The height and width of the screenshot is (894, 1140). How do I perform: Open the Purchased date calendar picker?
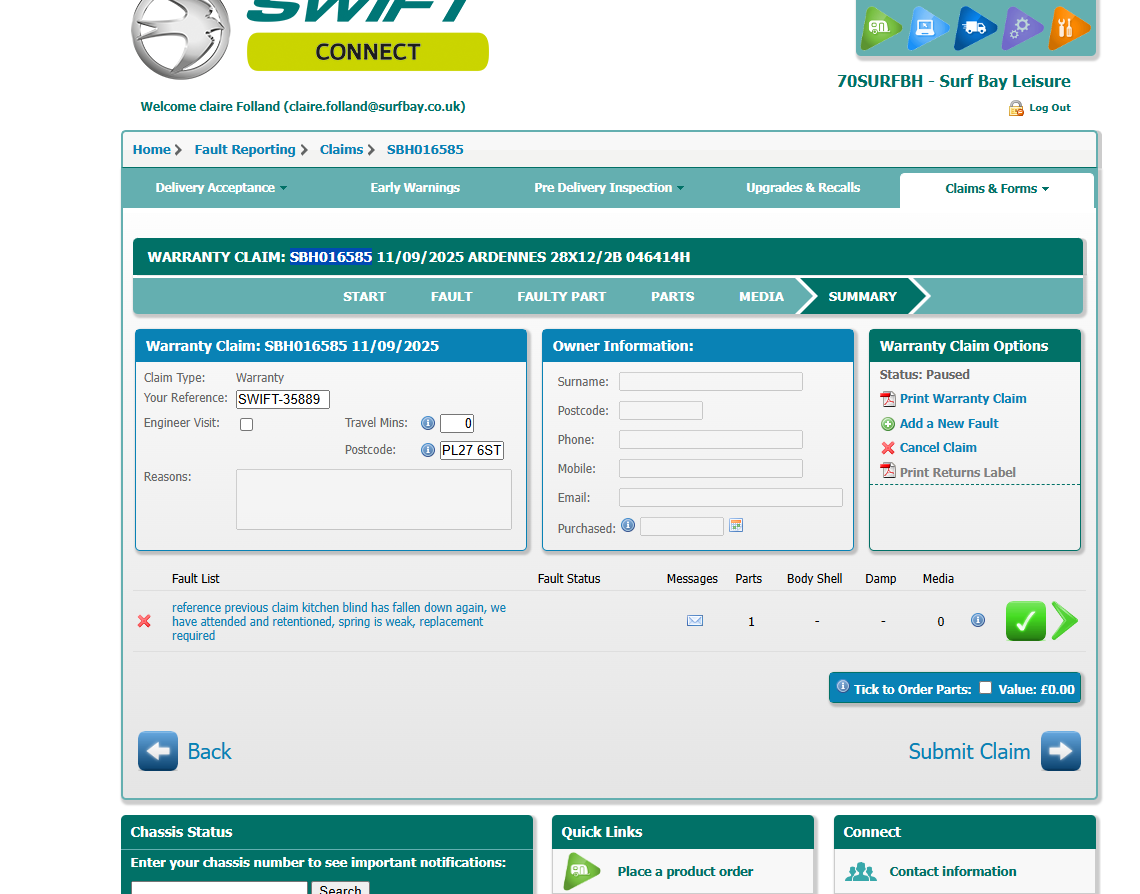click(x=736, y=525)
